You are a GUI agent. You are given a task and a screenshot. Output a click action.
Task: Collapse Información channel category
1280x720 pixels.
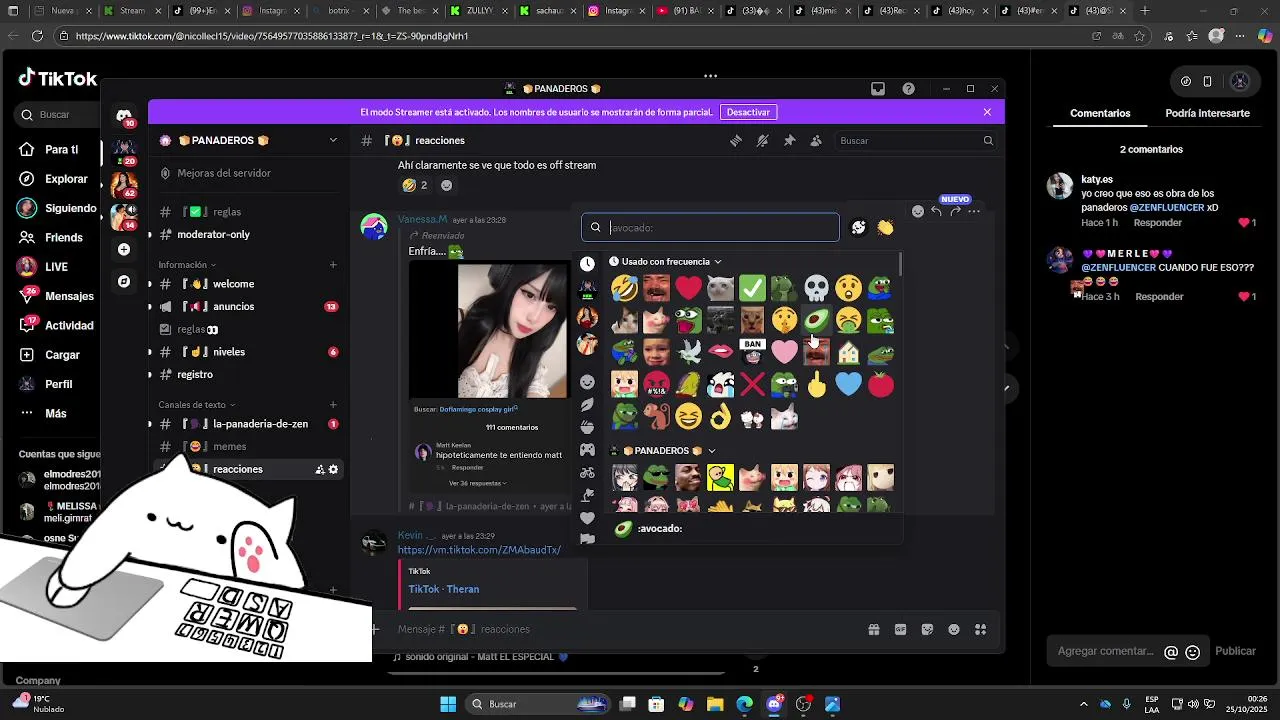pos(187,265)
